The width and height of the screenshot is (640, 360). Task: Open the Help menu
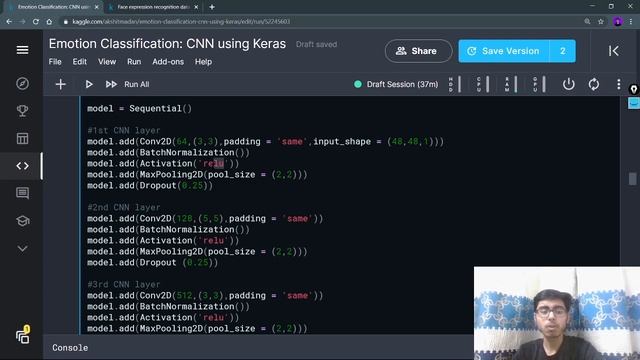click(203, 62)
